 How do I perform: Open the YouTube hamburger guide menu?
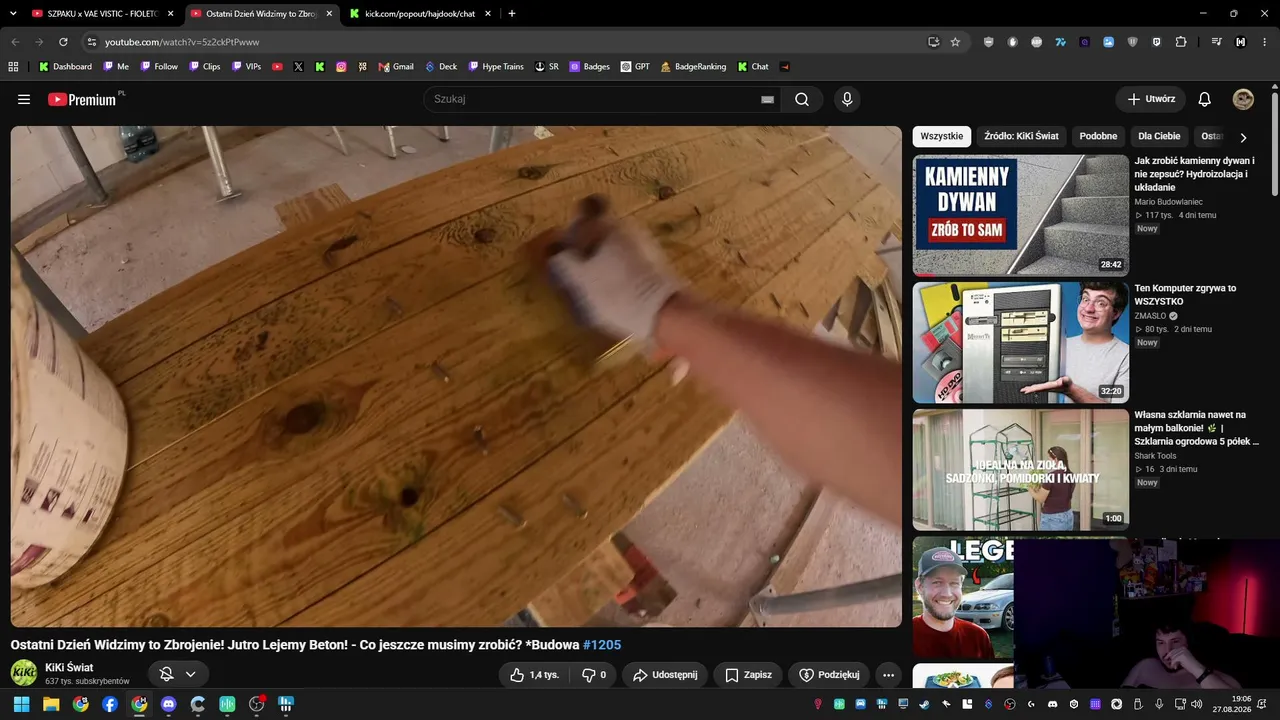pos(24,99)
